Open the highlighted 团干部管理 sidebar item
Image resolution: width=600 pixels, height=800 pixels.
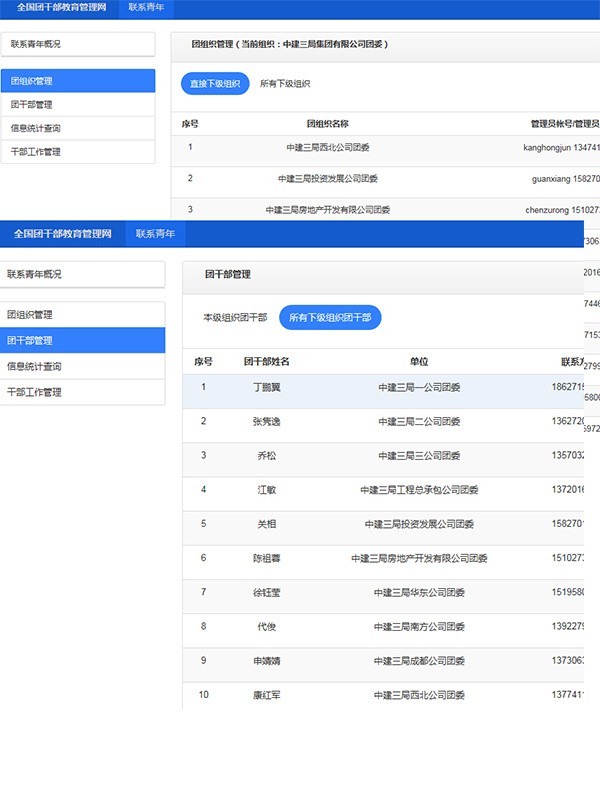tap(82, 340)
